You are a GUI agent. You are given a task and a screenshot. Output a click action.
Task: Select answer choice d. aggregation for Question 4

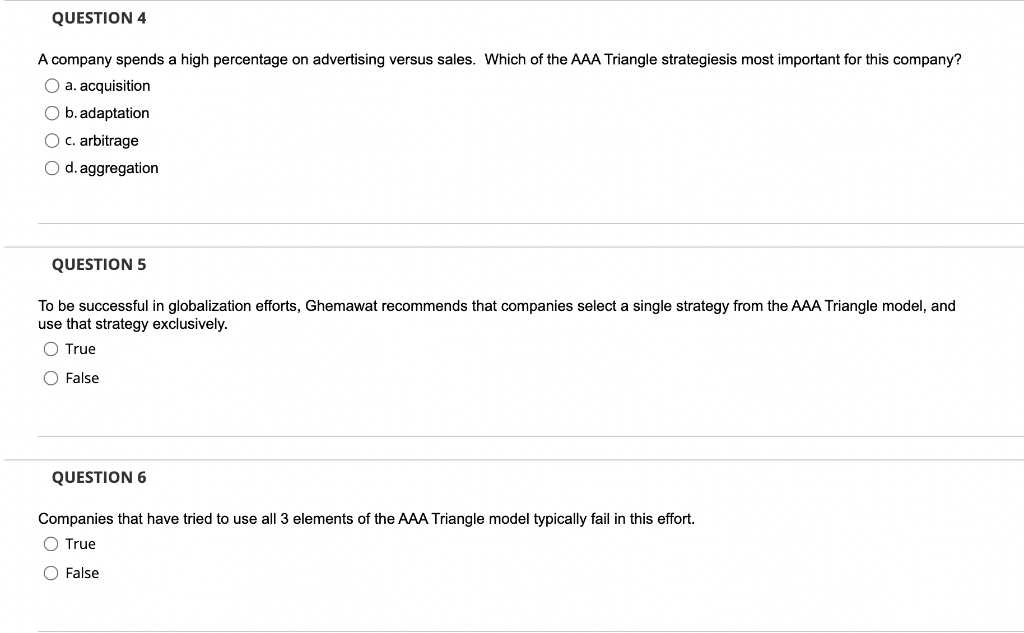51,167
